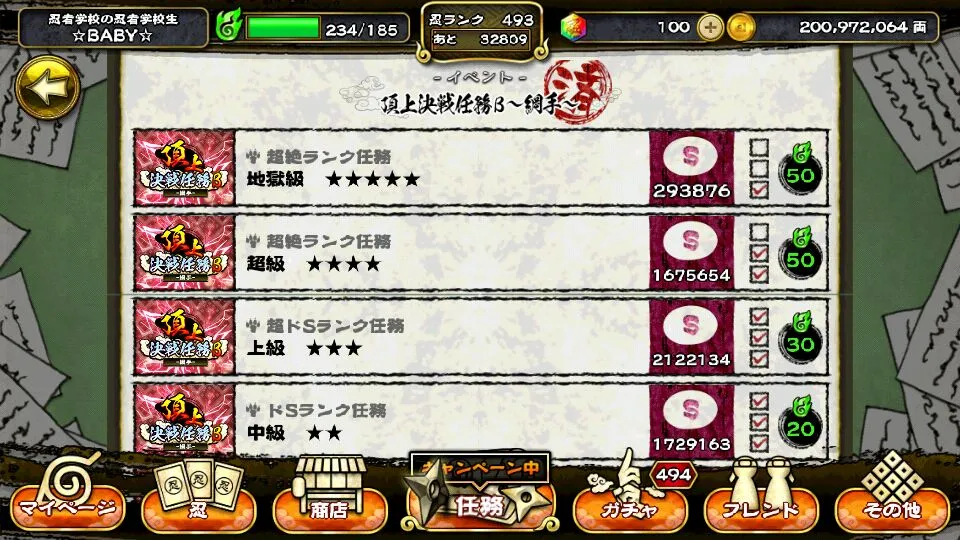Image resolution: width=960 pixels, height=540 pixels.
Task: Open the 商店 shop tab
Action: tap(329, 497)
